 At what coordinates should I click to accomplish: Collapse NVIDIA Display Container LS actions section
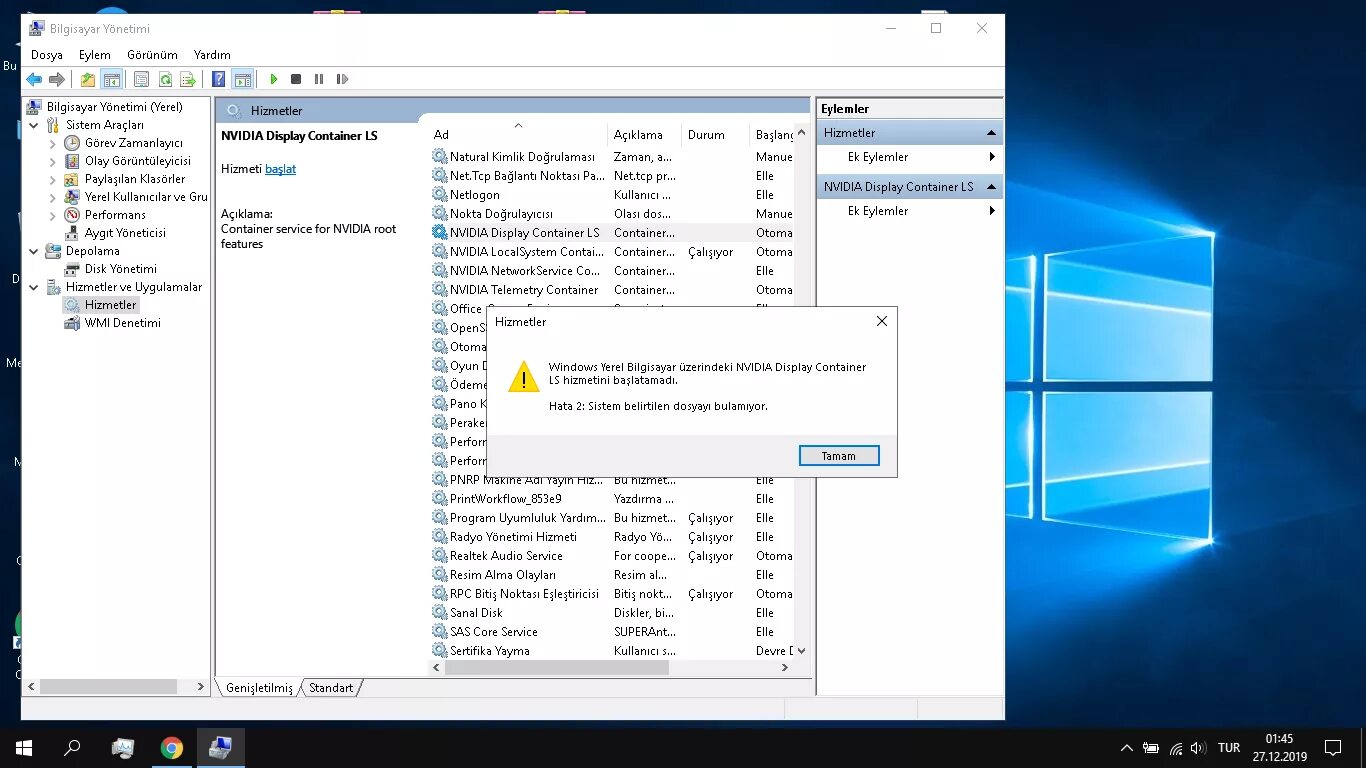point(991,187)
